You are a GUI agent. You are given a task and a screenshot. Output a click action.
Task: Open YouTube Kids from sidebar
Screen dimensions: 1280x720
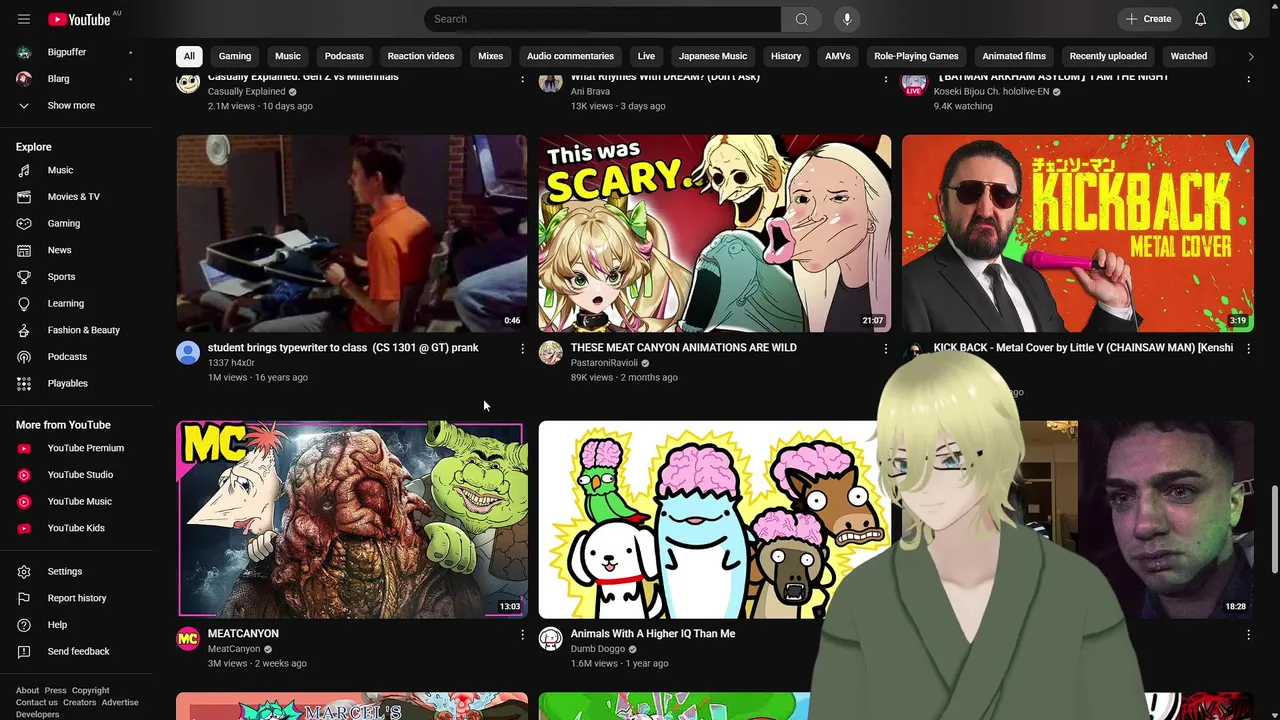pyautogui.click(x=77, y=528)
